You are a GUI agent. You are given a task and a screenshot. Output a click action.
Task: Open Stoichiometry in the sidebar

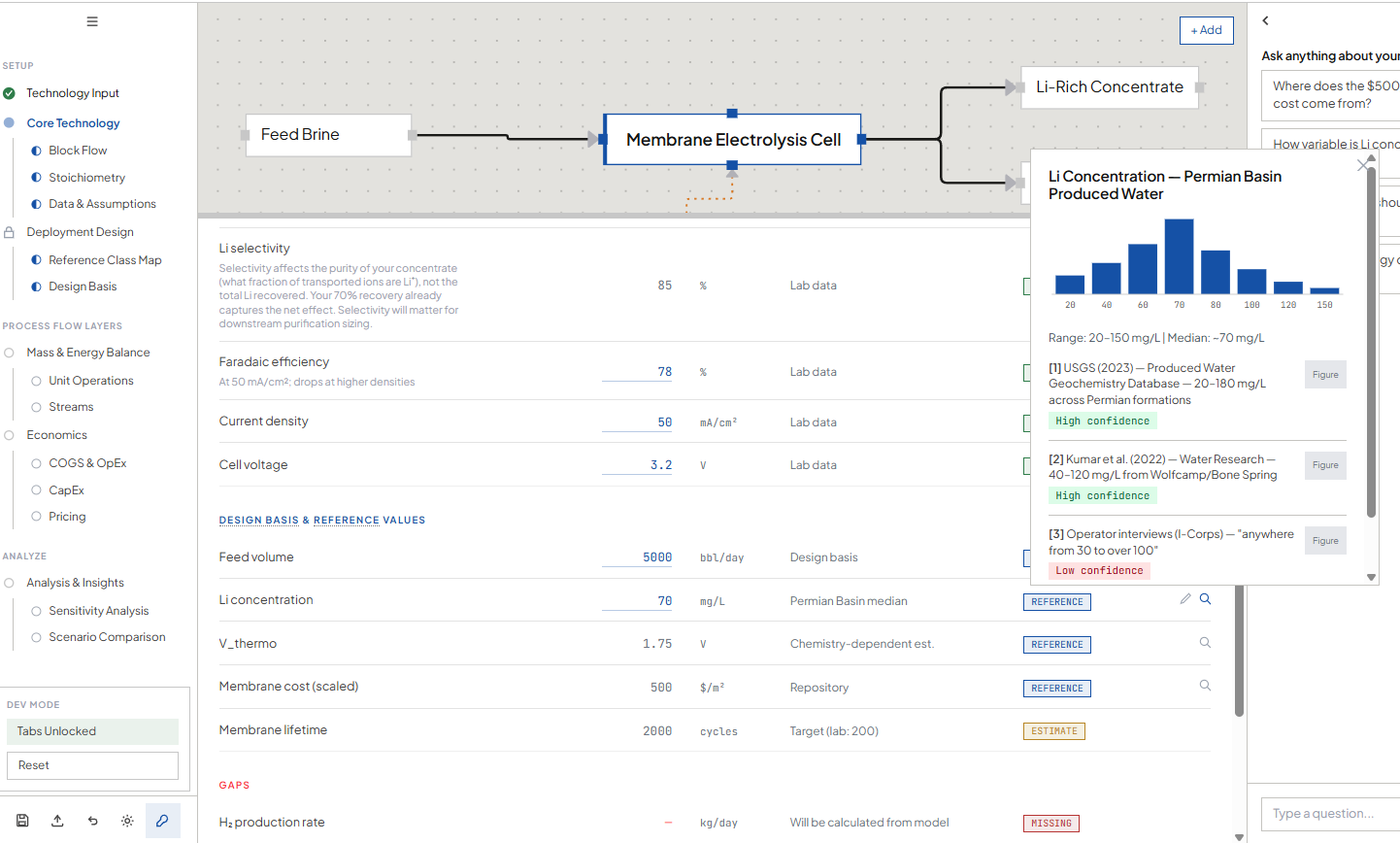point(86,178)
